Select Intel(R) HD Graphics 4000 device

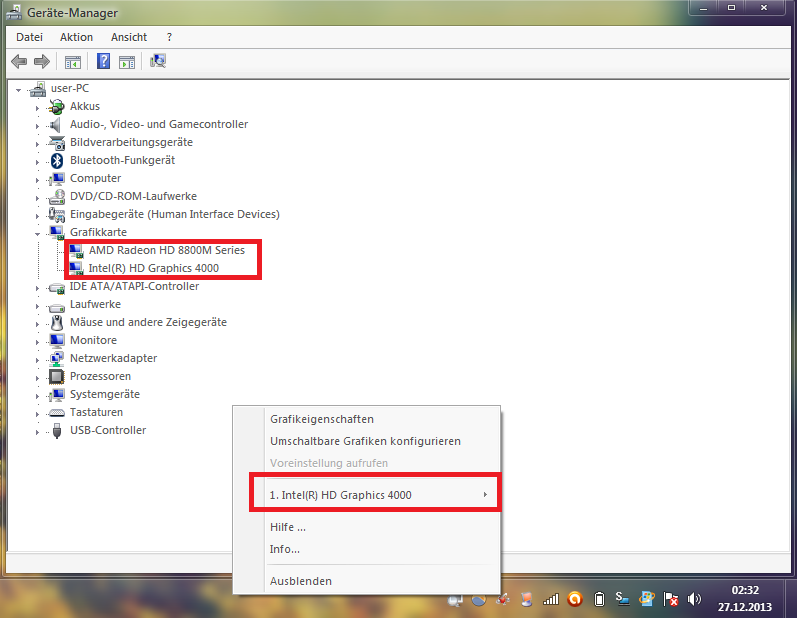coord(154,268)
